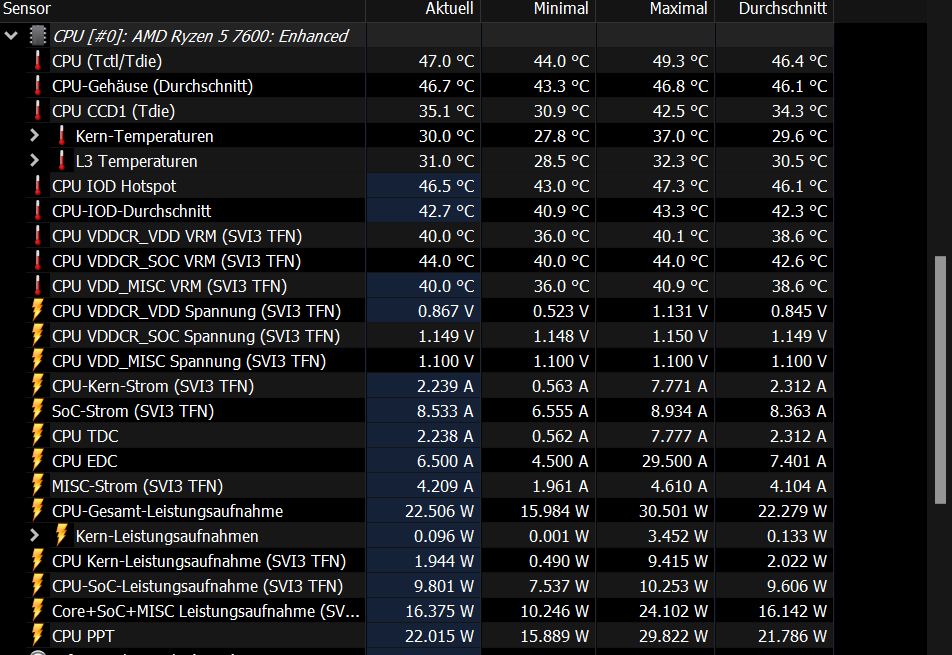Click the lightning icon of Core+SoC+MISC Leistungsaufnahme
Screen dimensions: 952x655
tap(38, 611)
